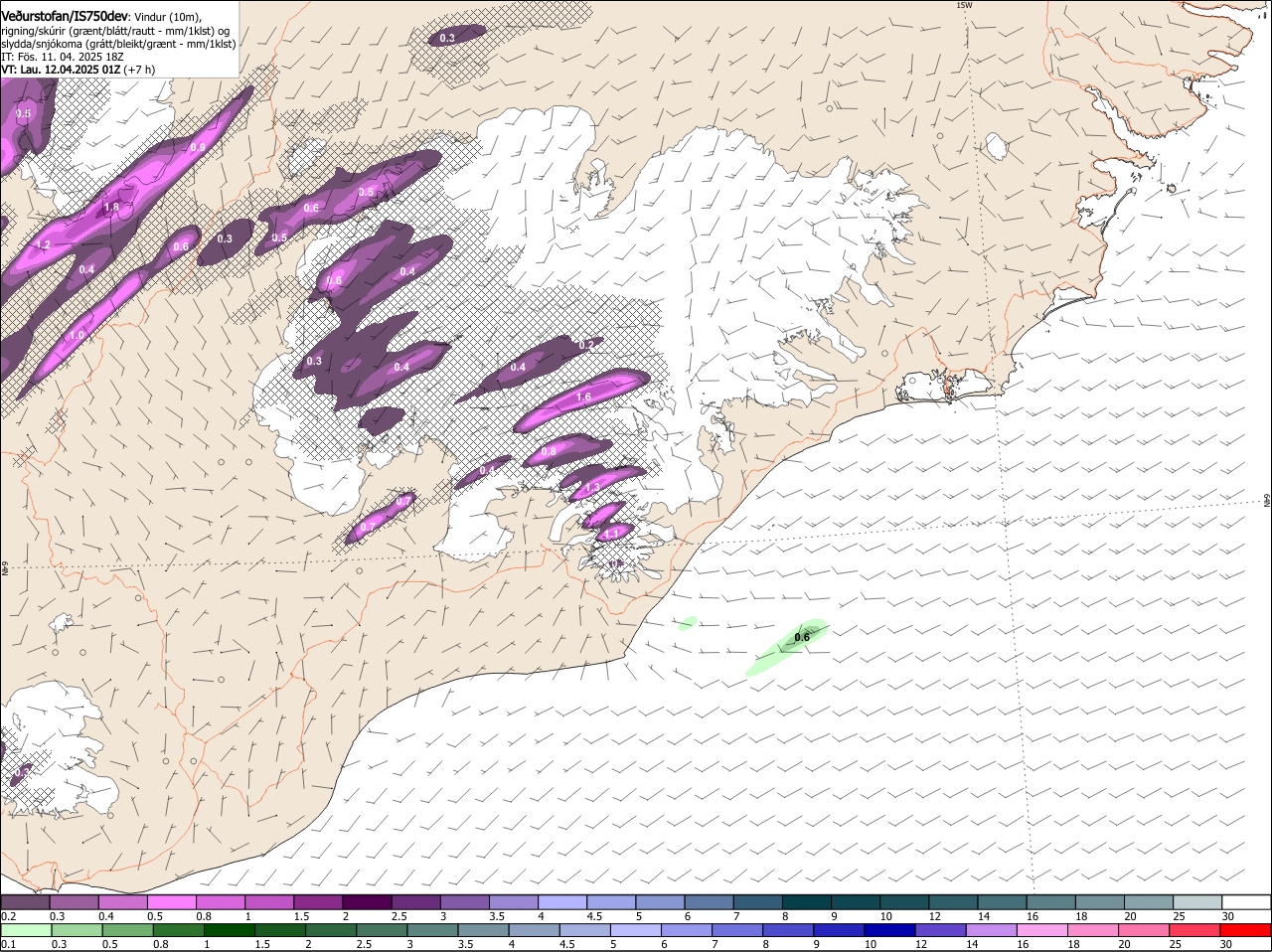Click the 'VT: Lau. 12.04.2025 01Z' valid time
The height and width of the screenshot is (952, 1272).
click(x=61, y=71)
